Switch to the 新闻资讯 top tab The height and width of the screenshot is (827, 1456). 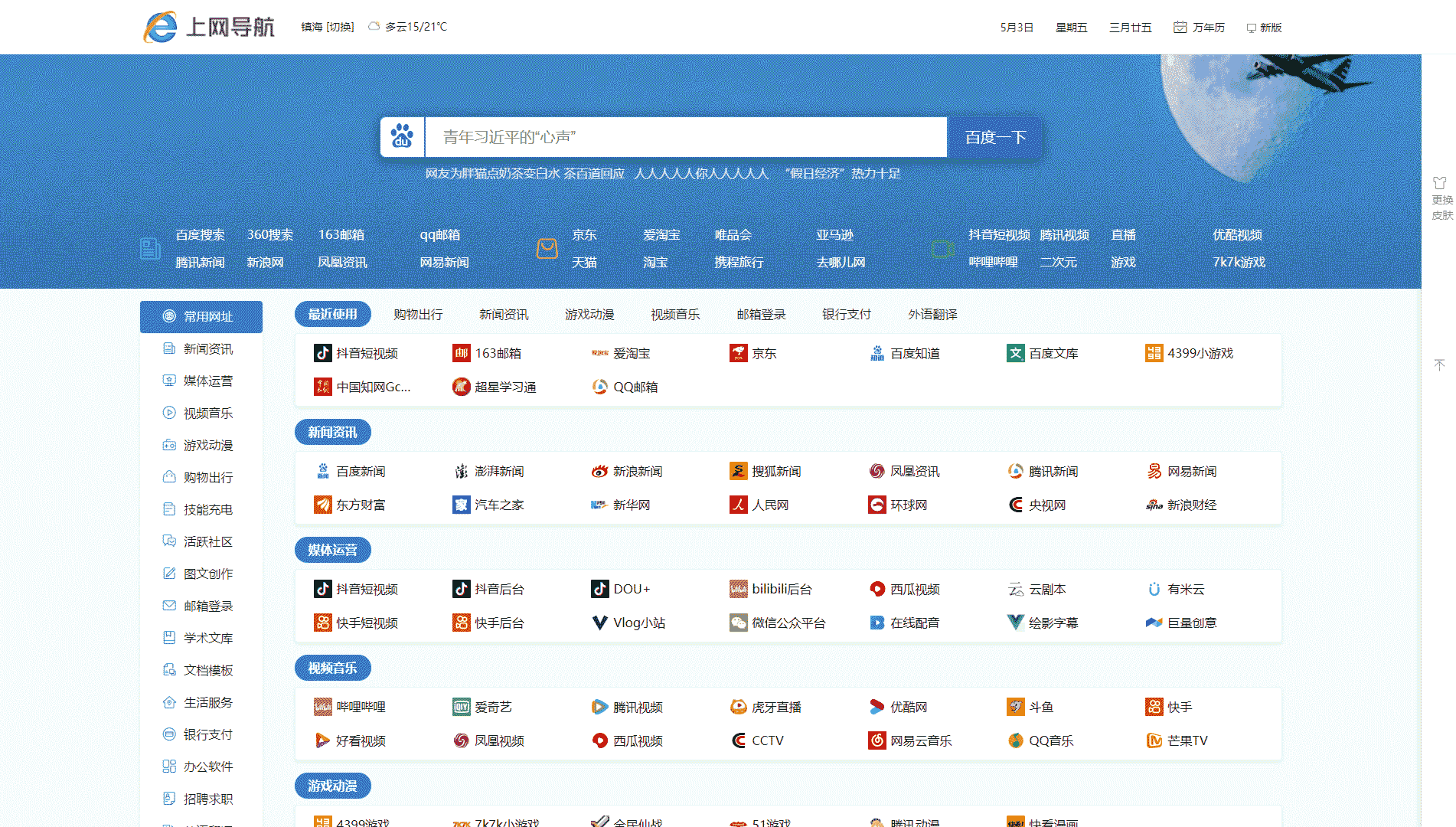coord(504,314)
